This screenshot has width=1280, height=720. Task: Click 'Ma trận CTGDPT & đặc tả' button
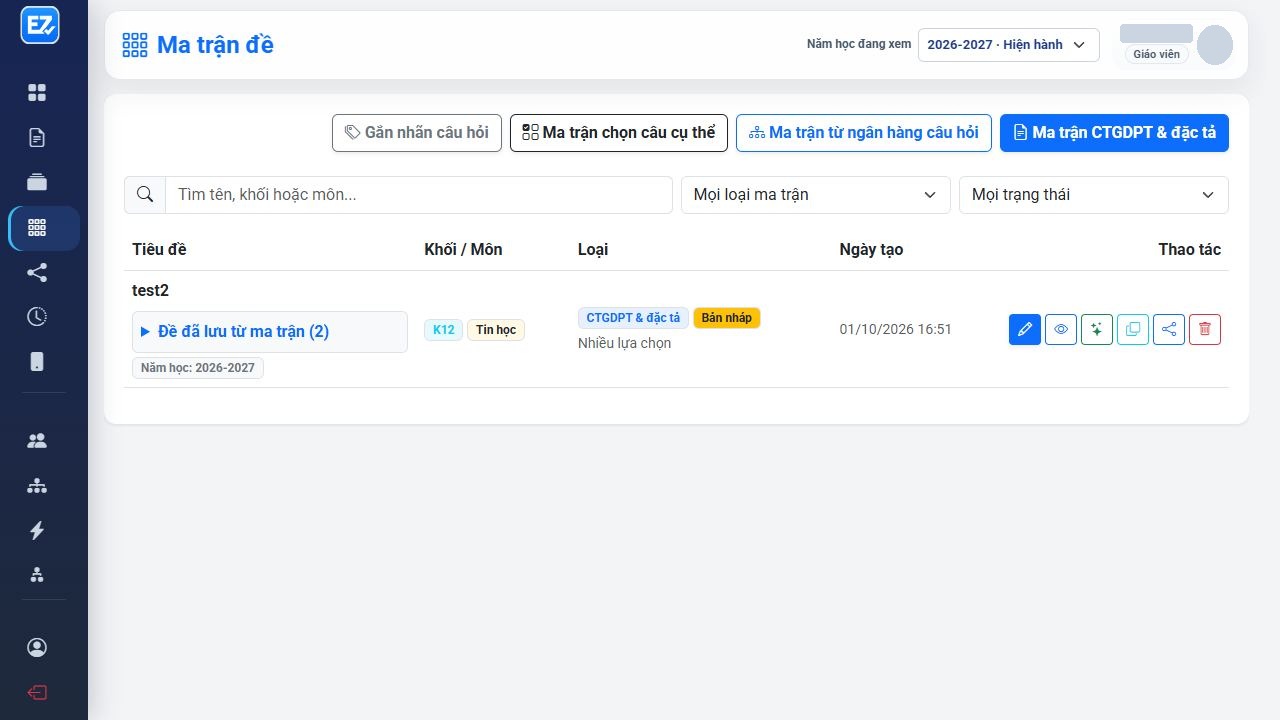(1114, 133)
